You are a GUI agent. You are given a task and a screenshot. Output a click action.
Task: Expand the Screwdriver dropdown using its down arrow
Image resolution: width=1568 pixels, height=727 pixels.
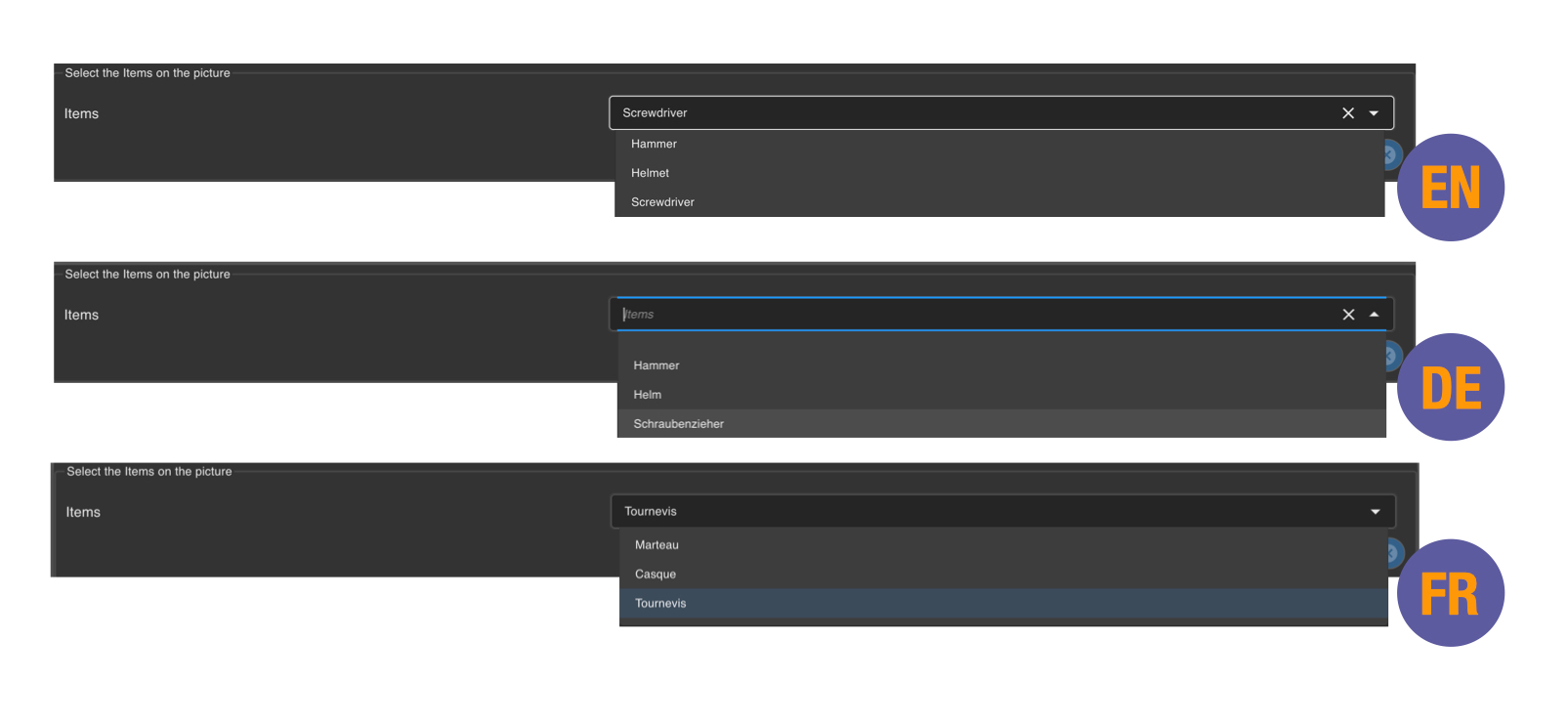pyautogui.click(x=1374, y=113)
